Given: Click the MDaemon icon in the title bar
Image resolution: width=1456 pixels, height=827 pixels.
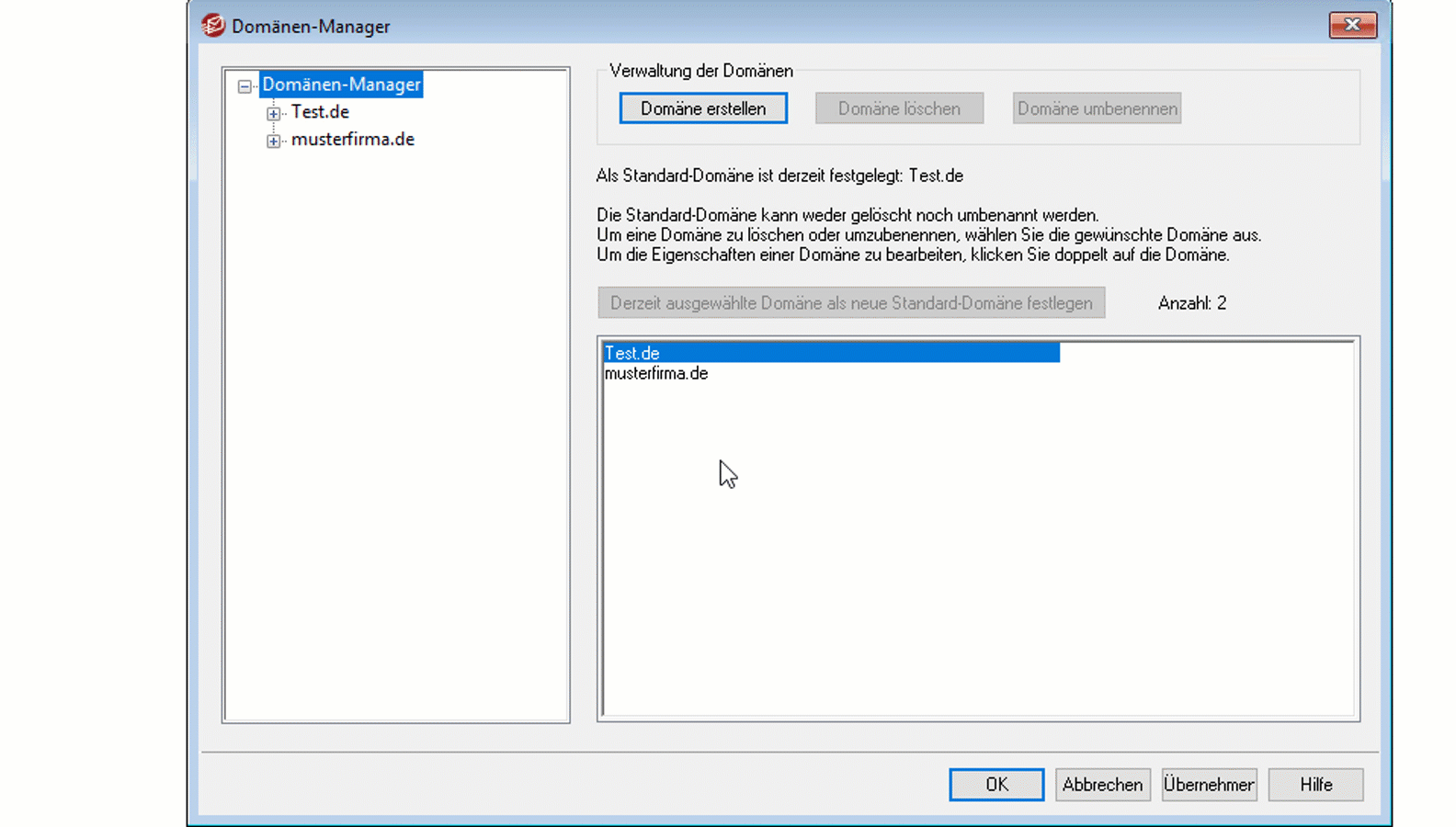Looking at the screenshot, I should [x=213, y=26].
